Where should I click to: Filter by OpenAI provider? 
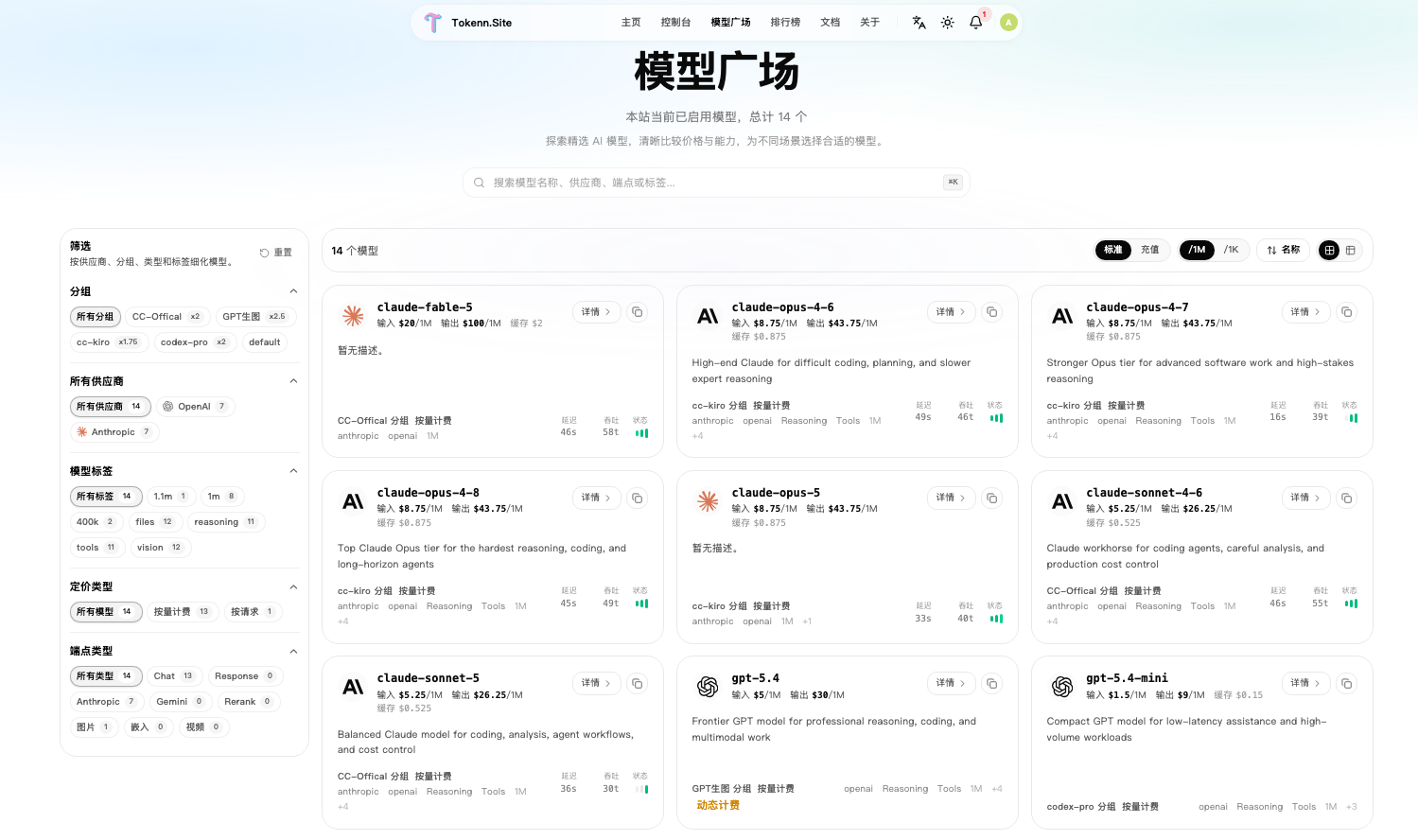click(x=194, y=407)
